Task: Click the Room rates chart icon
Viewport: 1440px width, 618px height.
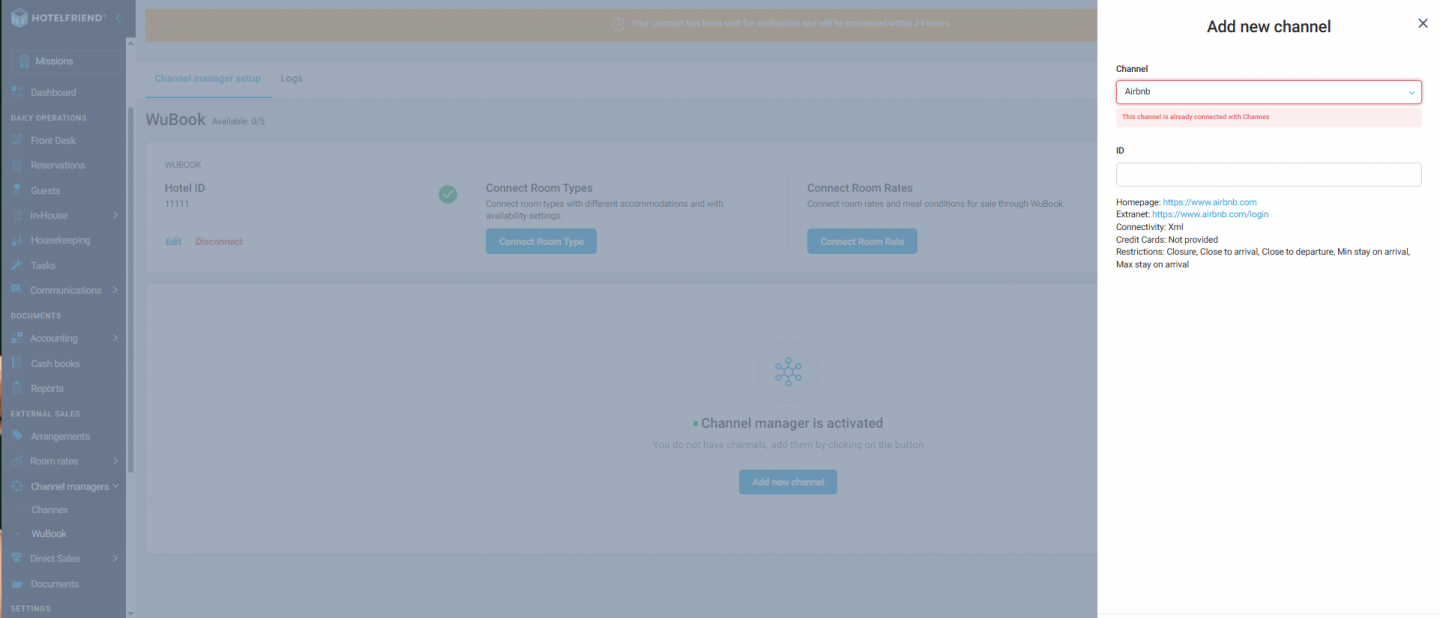Action: [x=17, y=462]
